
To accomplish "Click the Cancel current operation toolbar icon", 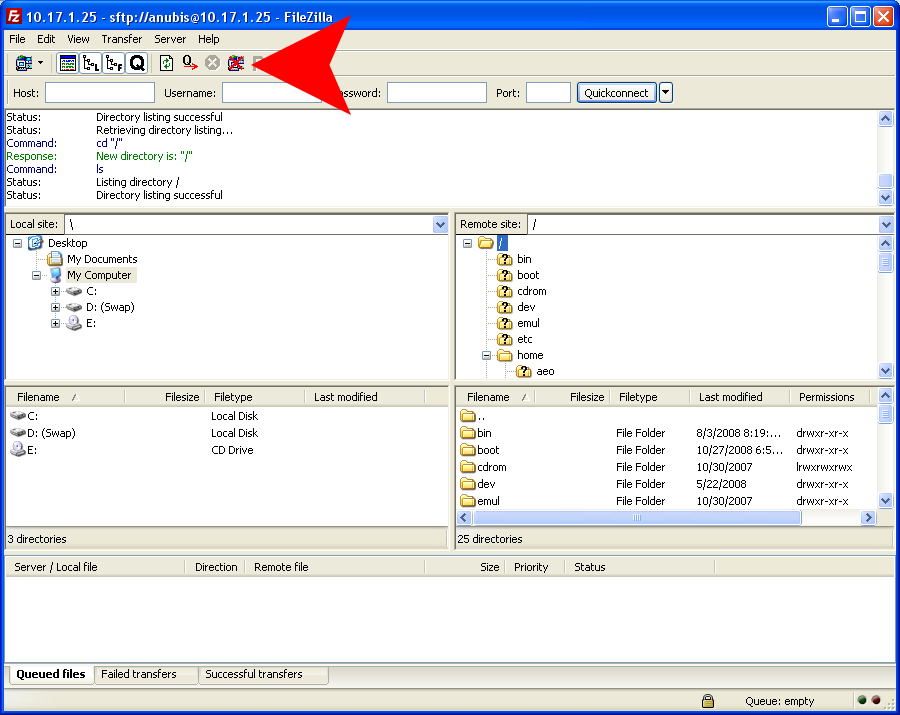I will [x=212, y=63].
